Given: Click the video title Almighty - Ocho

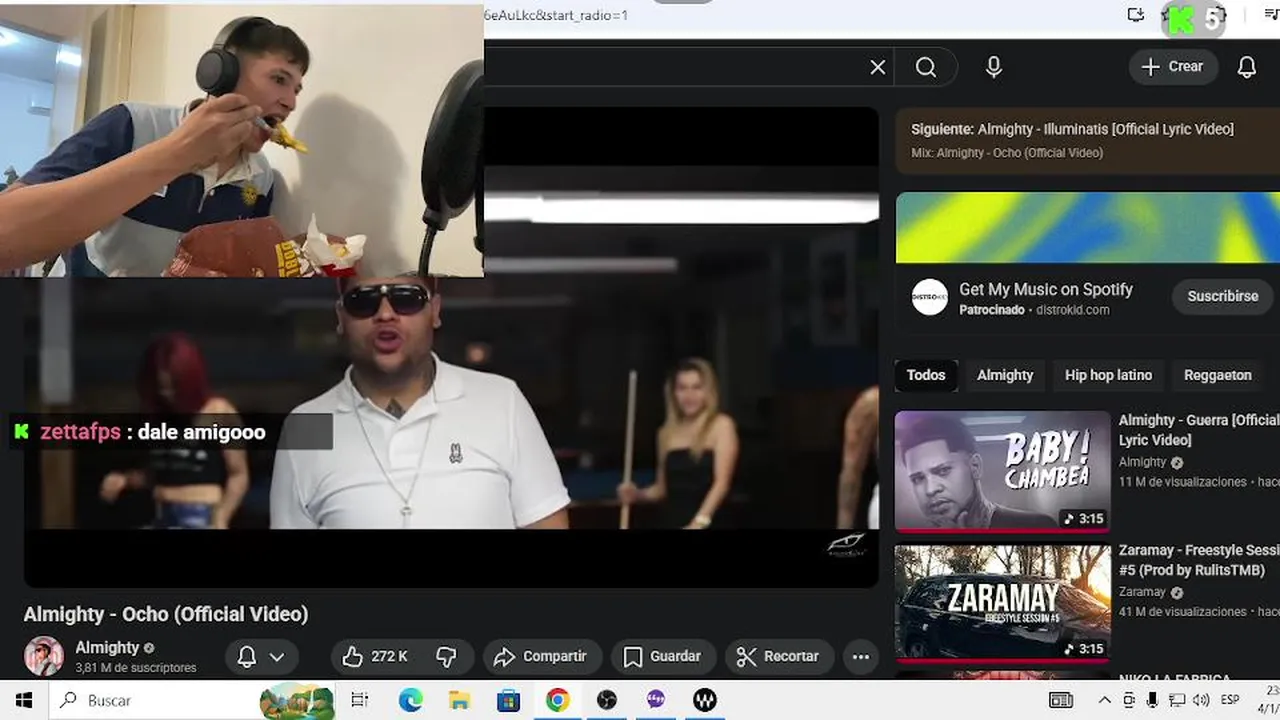Looking at the screenshot, I should (166, 614).
